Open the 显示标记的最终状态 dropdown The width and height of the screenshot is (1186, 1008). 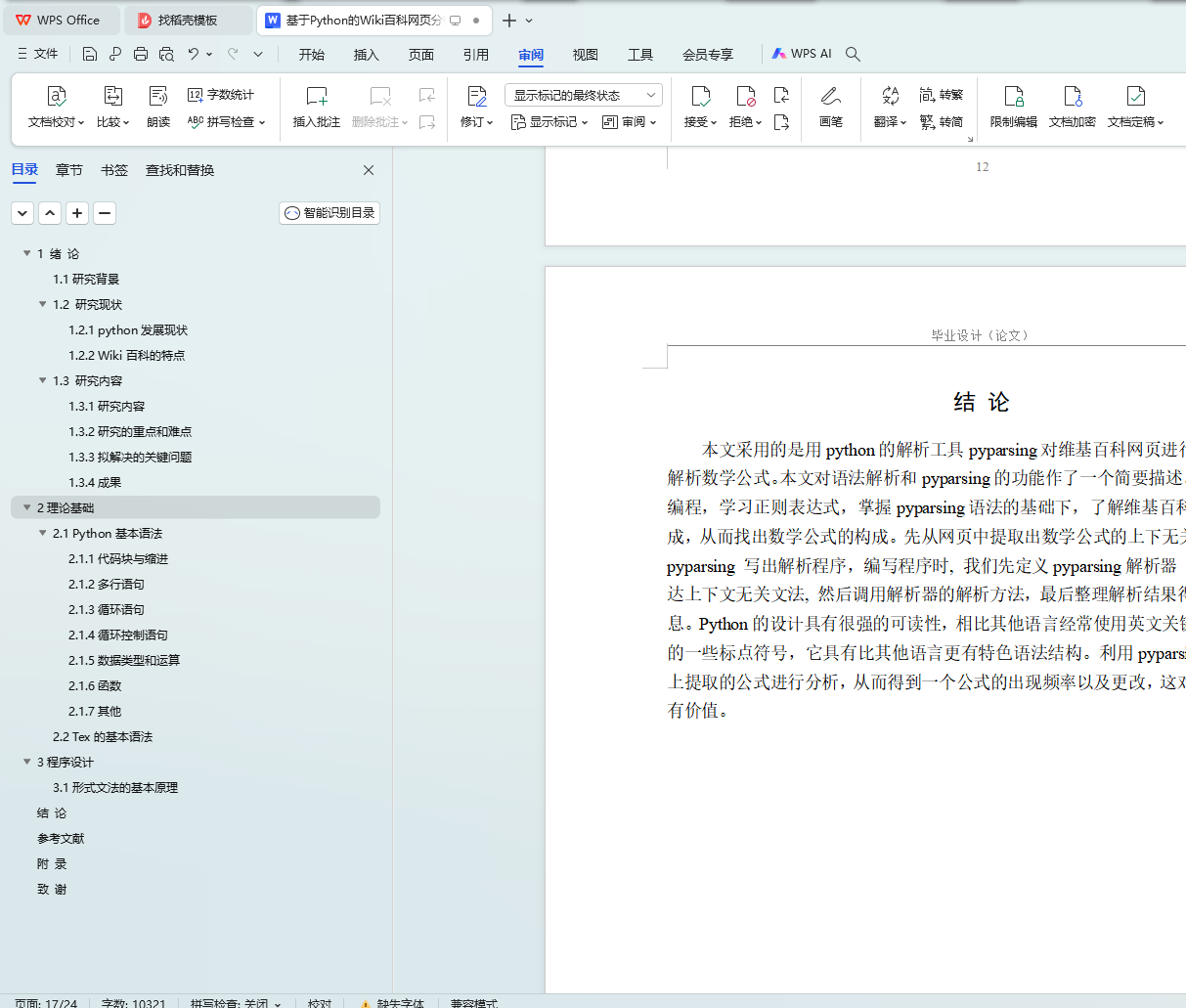pyautogui.click(x=584, y=95)
